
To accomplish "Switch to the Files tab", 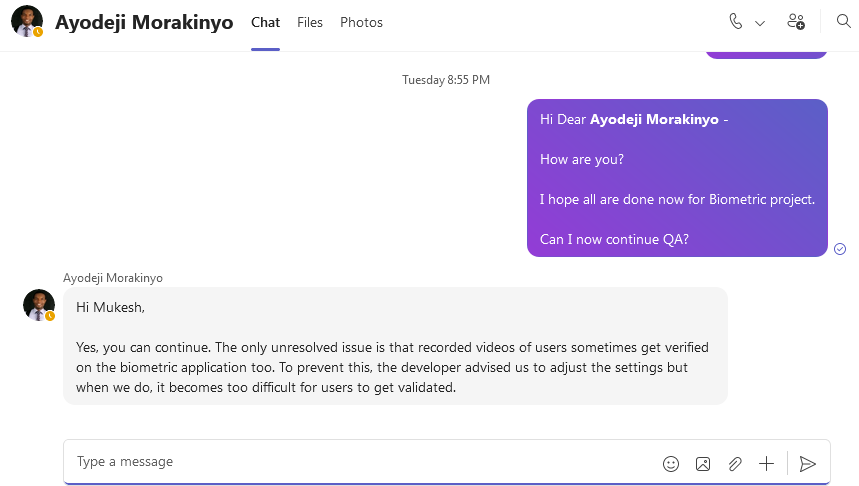I will pos(310,22).
